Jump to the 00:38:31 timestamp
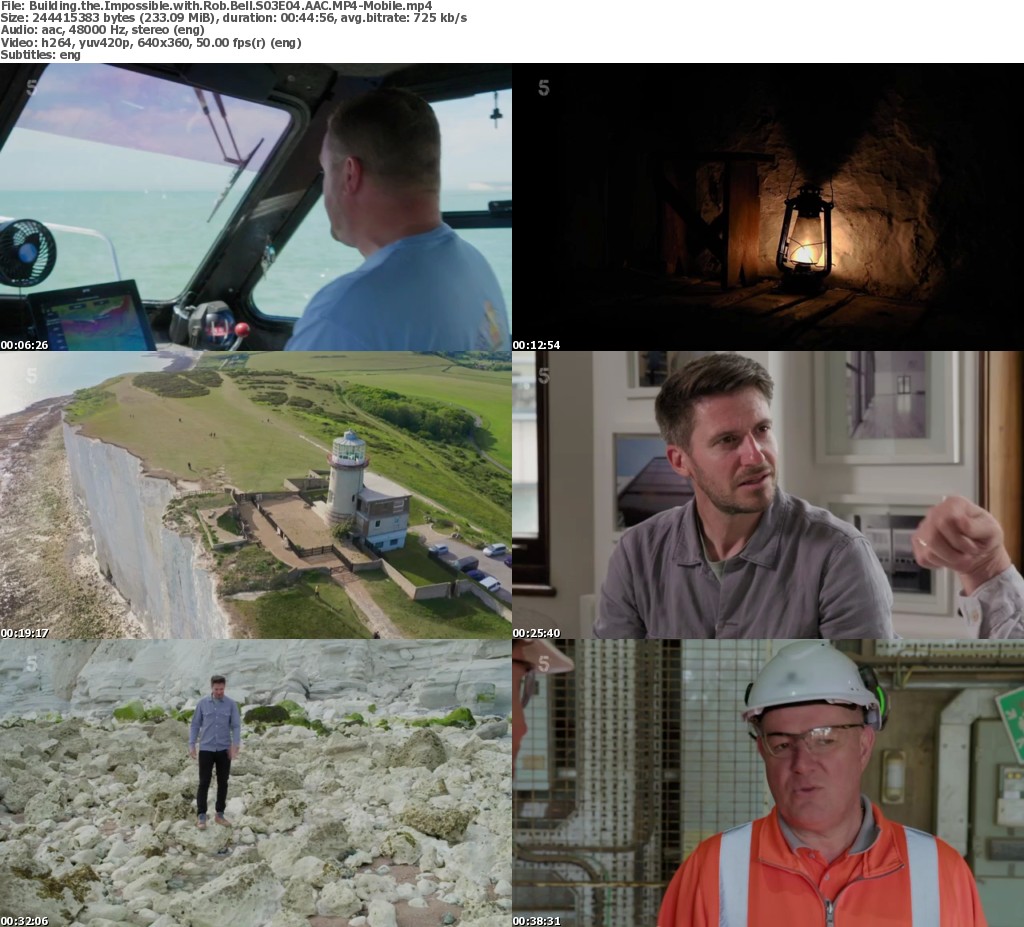1024x927 pixels. (536, 920)
